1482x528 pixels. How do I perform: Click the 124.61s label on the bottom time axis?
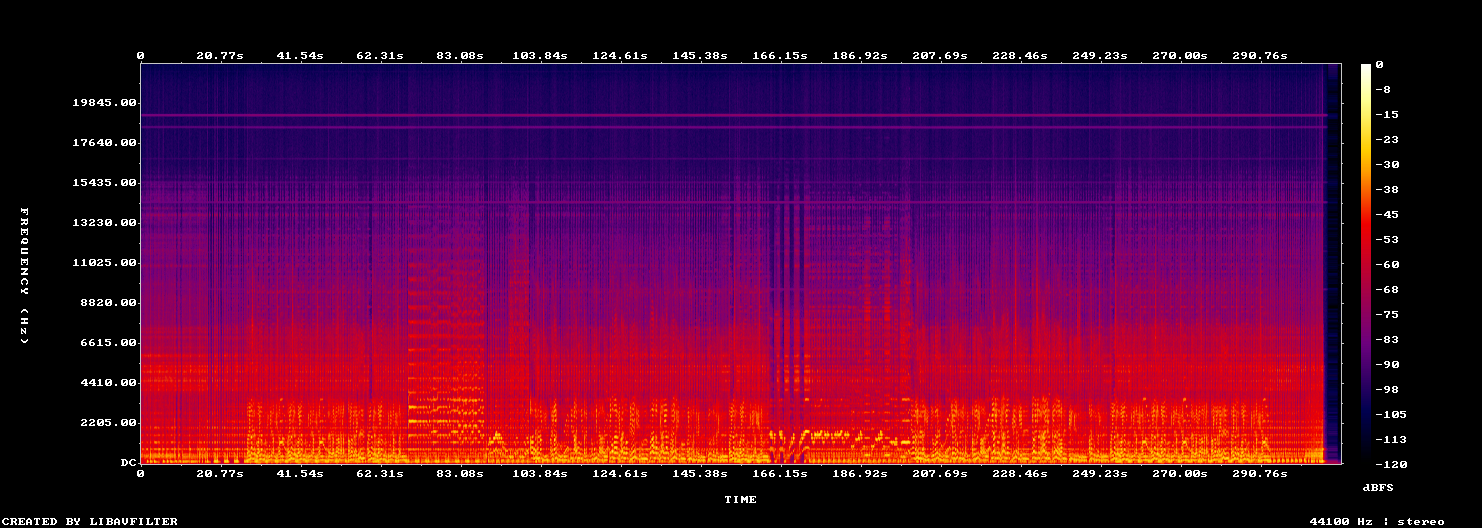(620, 474)
